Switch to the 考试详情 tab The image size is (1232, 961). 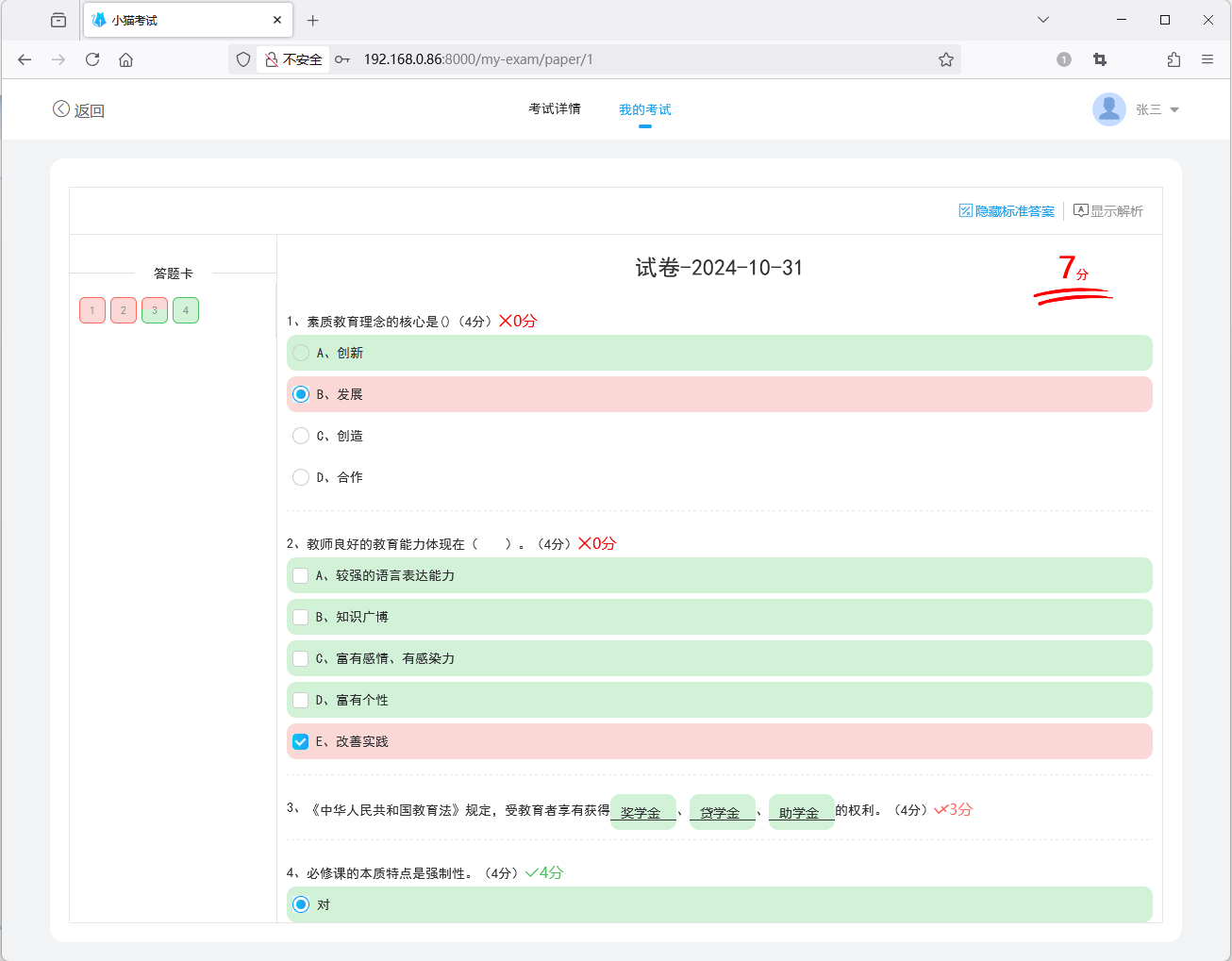point(555,108)
